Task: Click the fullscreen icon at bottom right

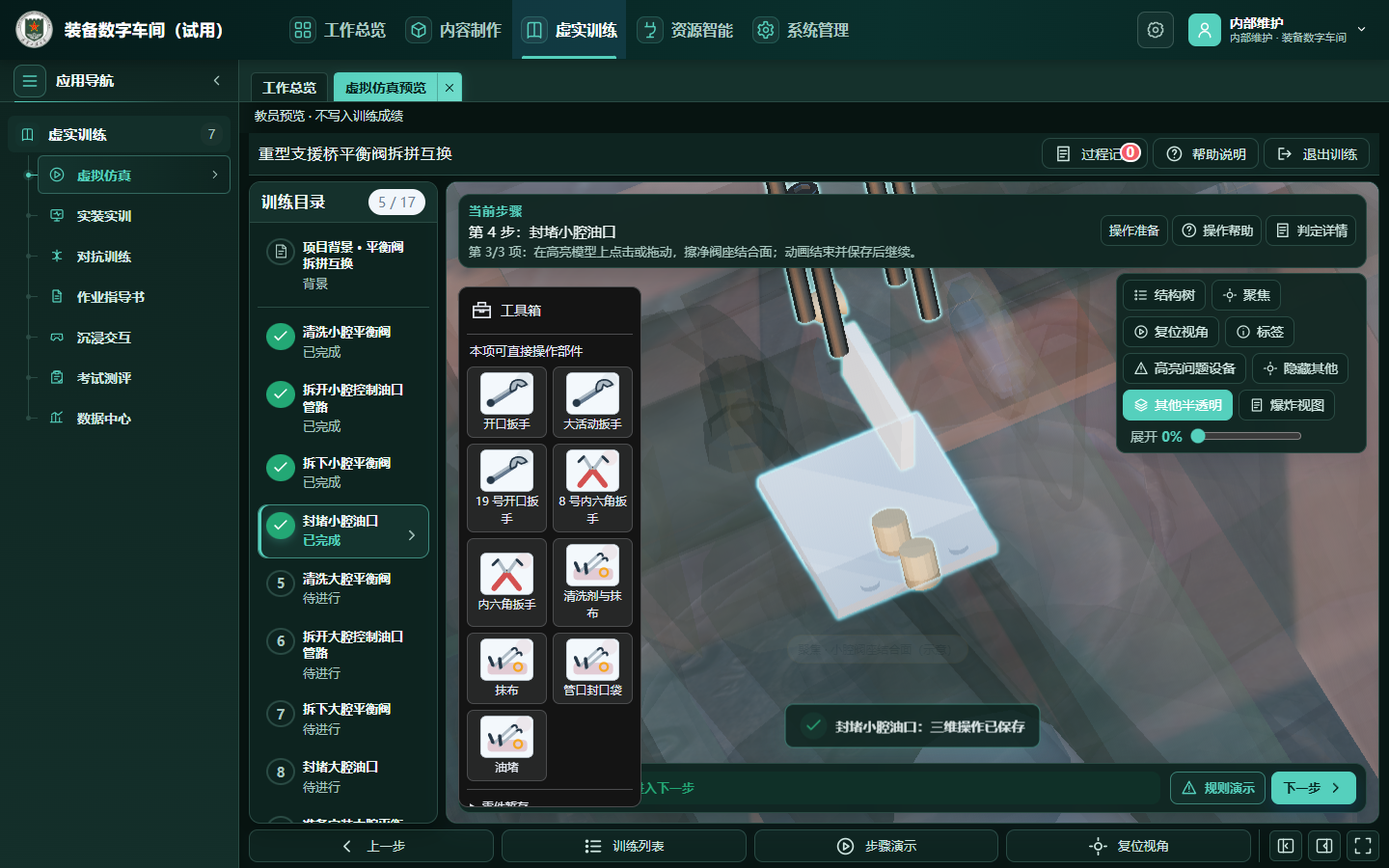Action: (x=1363, y=846)
